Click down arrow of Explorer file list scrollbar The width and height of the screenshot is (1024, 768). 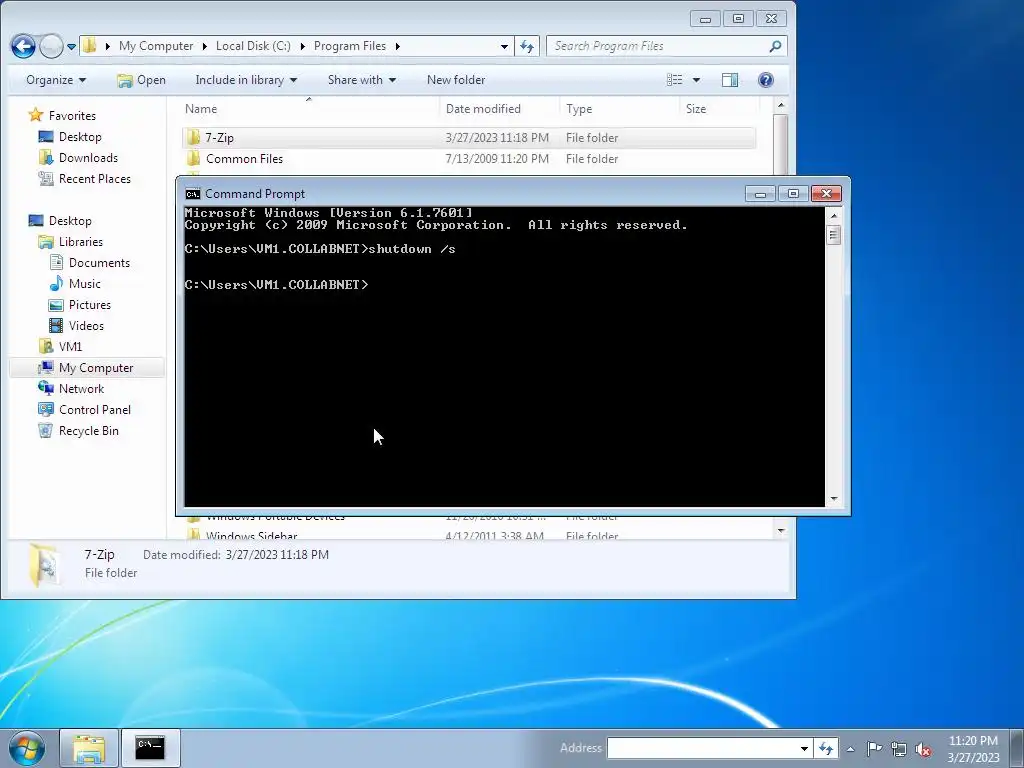pos(780,531)
